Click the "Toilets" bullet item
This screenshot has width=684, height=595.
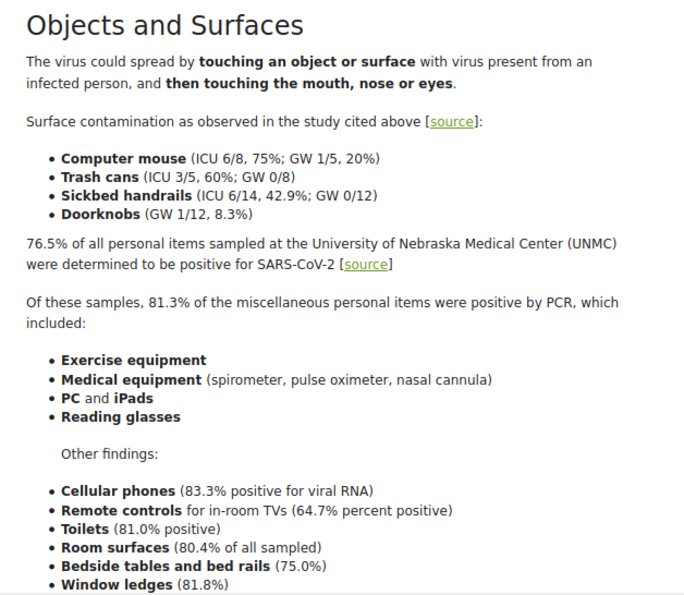(86, 529)
